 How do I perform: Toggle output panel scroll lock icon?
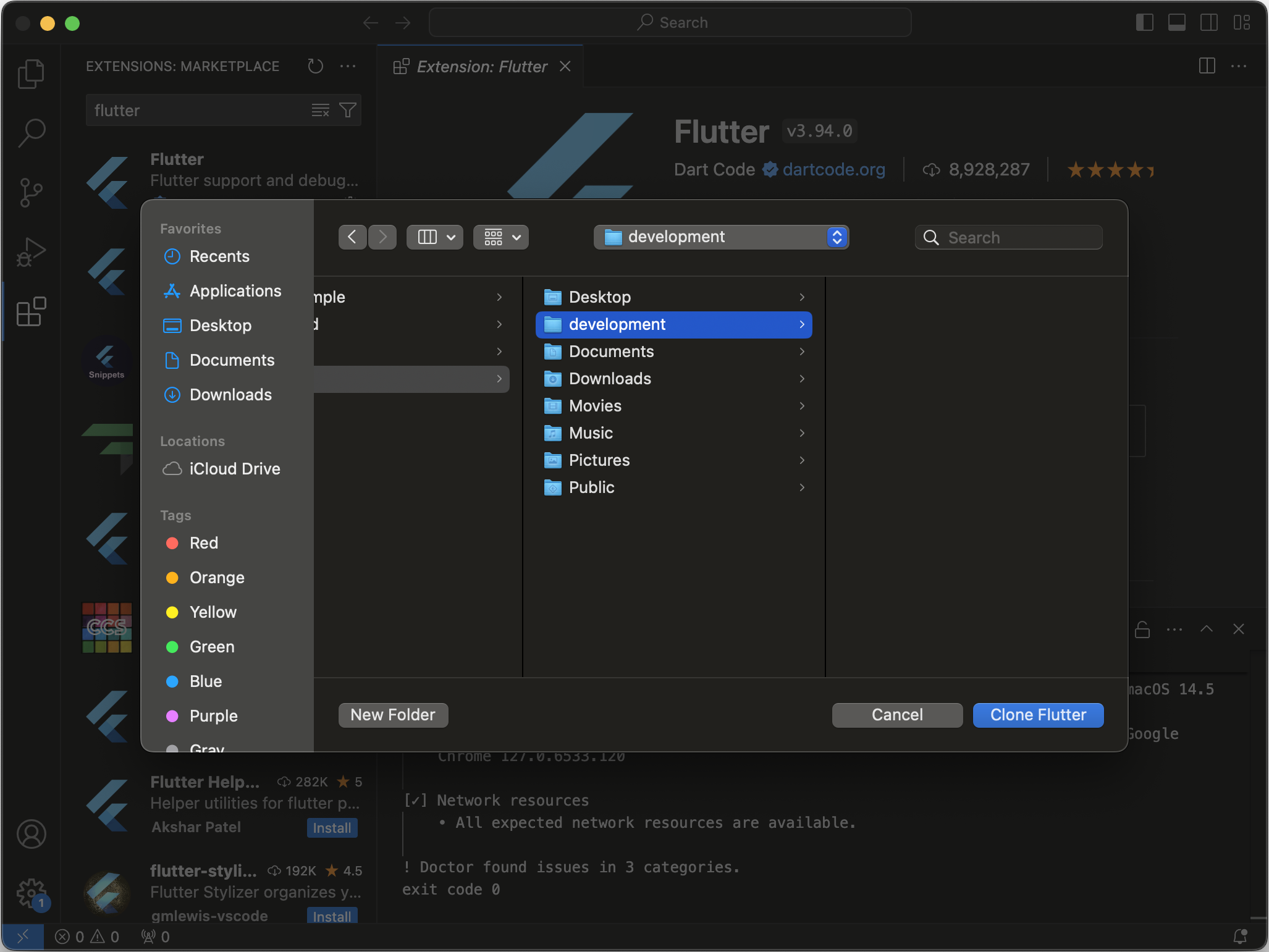[x=1142, y=629]
